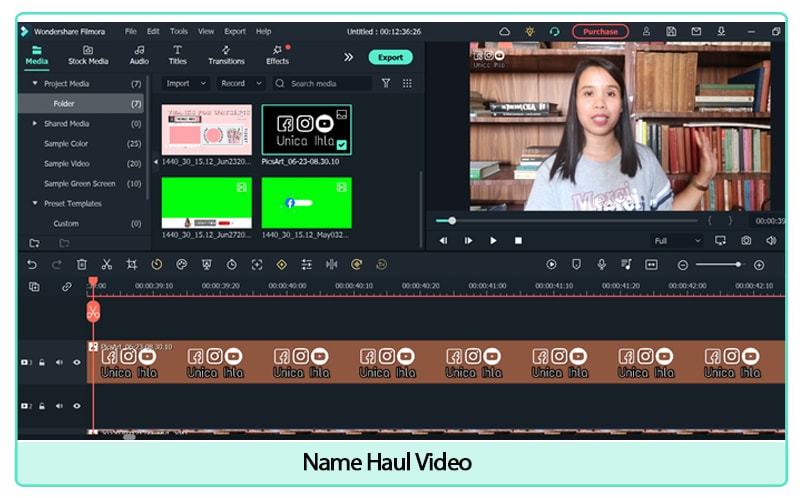Open the headset support icon
Screen dimensions: 800x498
click(x=555, y=32)
